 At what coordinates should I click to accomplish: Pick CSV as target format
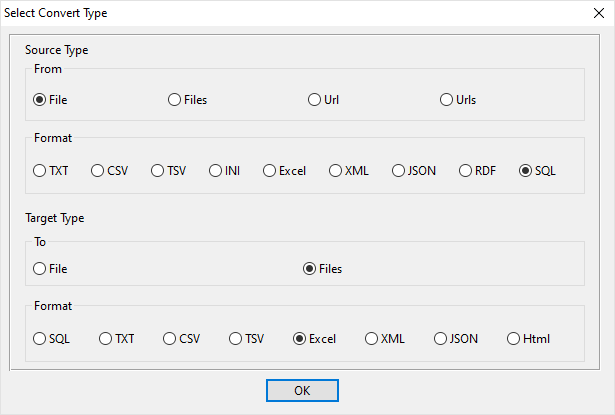click(x=170, y=339)
